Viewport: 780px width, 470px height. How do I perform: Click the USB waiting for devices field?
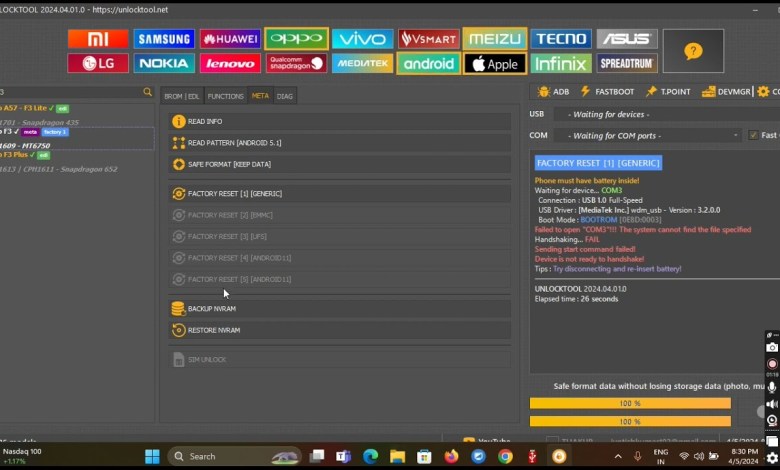(667, 114)
